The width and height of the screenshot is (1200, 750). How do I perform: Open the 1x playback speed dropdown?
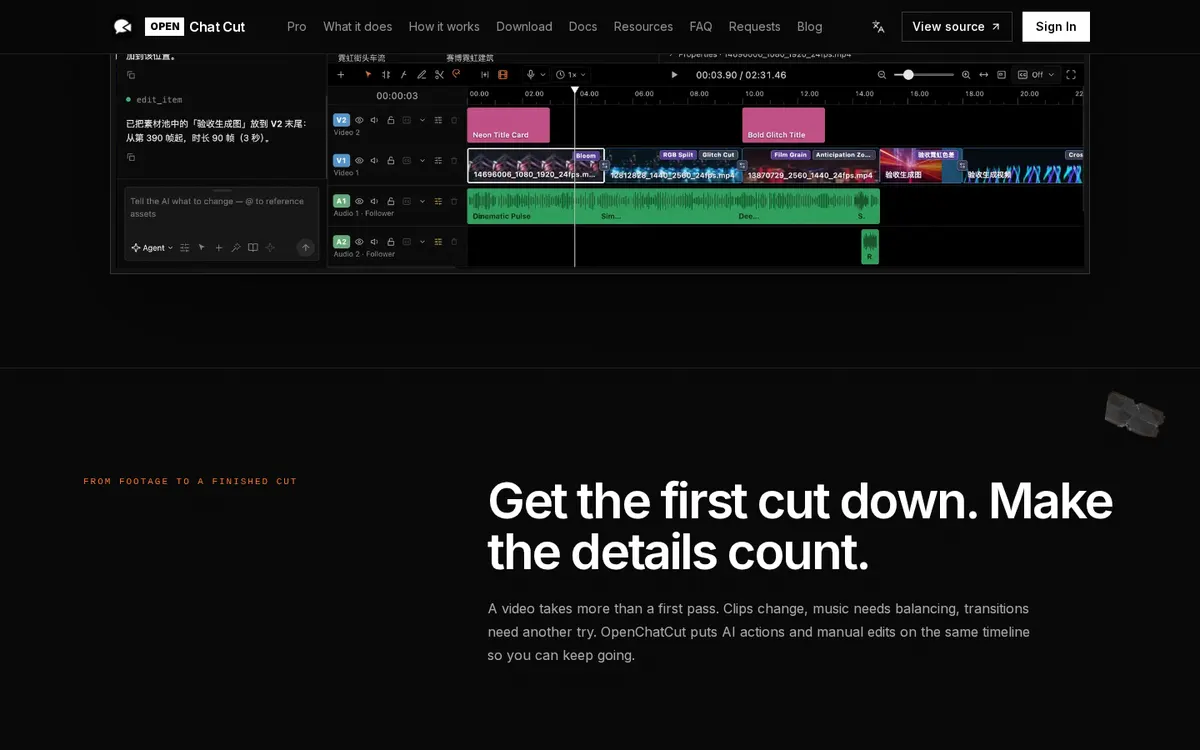coord(571,74)
